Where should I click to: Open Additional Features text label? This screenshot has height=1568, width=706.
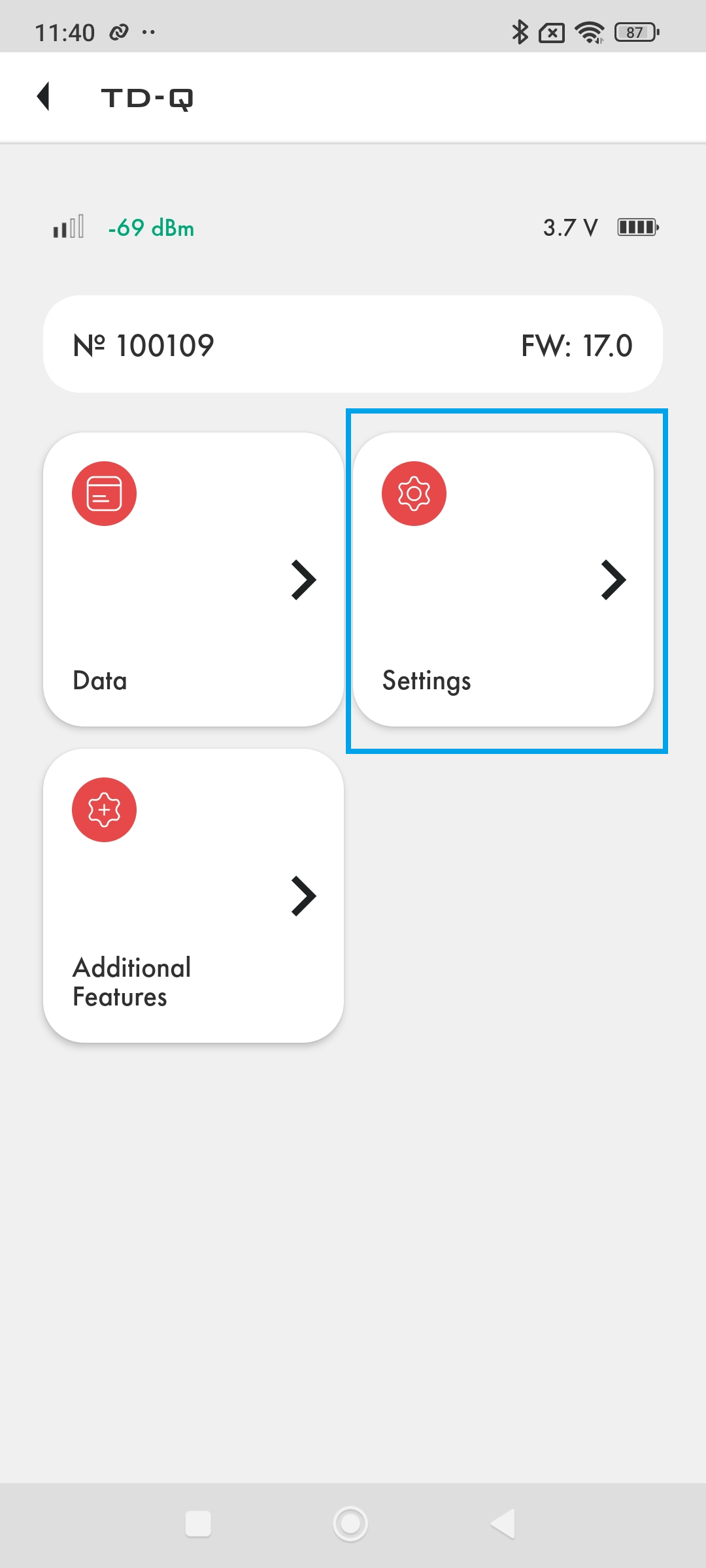[132, 982]
